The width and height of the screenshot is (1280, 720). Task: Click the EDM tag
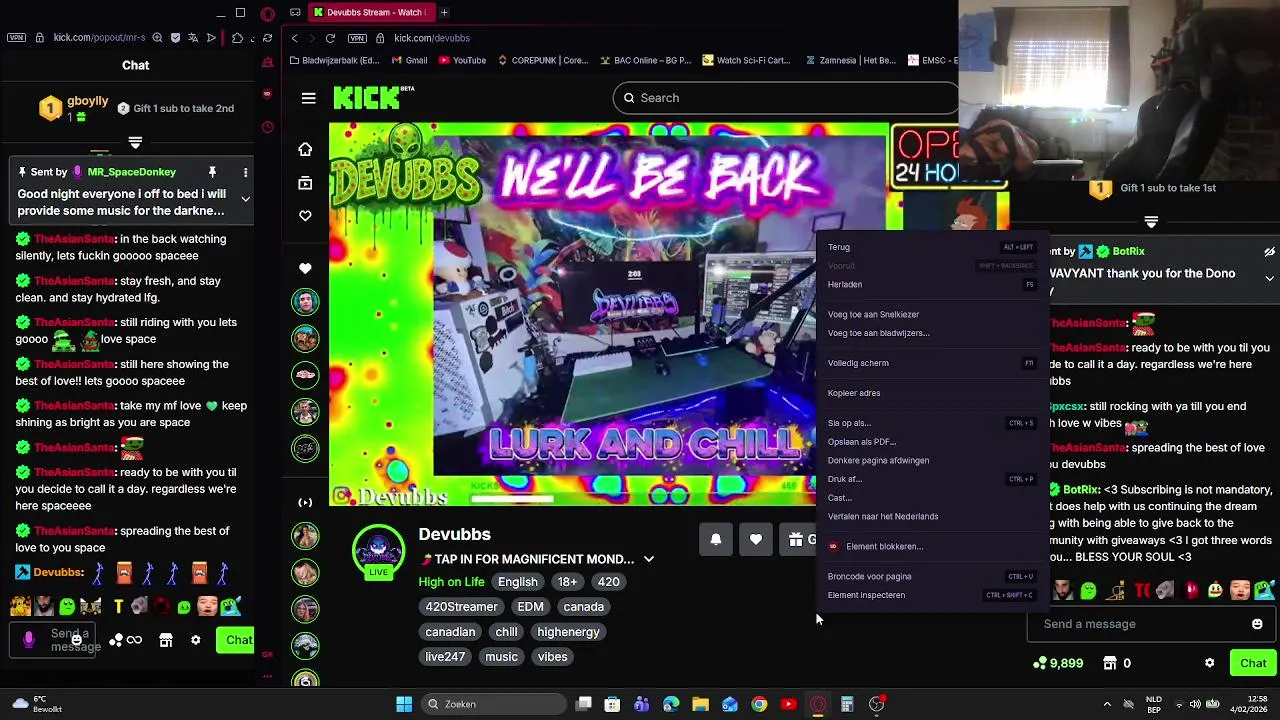(x=530, y=607)
